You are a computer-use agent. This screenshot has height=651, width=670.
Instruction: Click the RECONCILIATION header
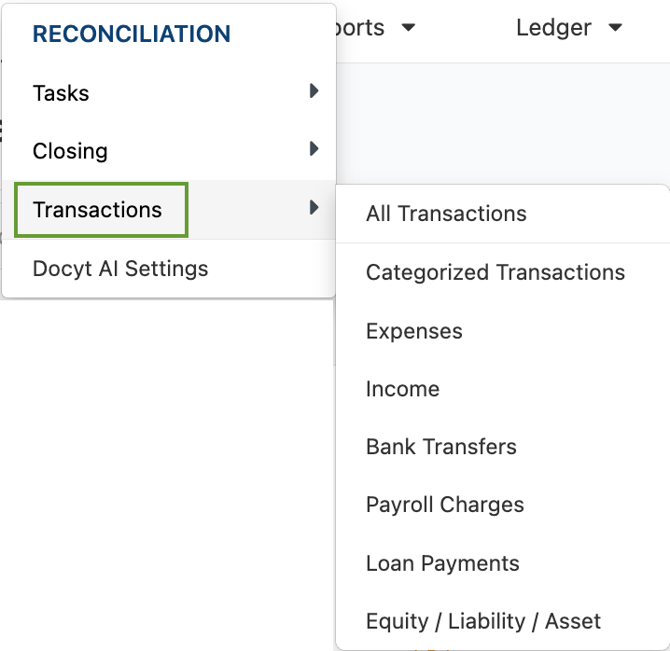click(x=132, y=34)
